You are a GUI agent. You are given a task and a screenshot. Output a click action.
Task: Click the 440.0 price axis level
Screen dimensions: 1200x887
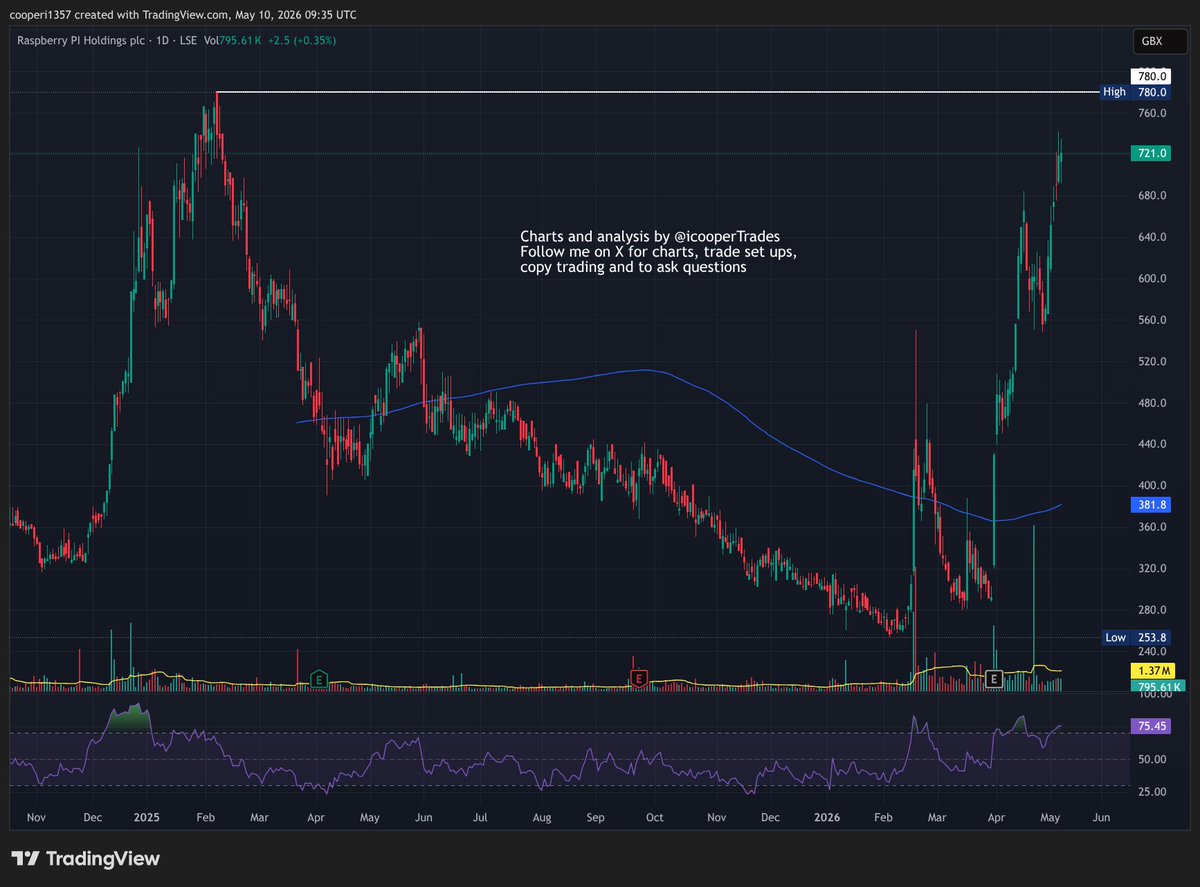(x=1151, y=444)
